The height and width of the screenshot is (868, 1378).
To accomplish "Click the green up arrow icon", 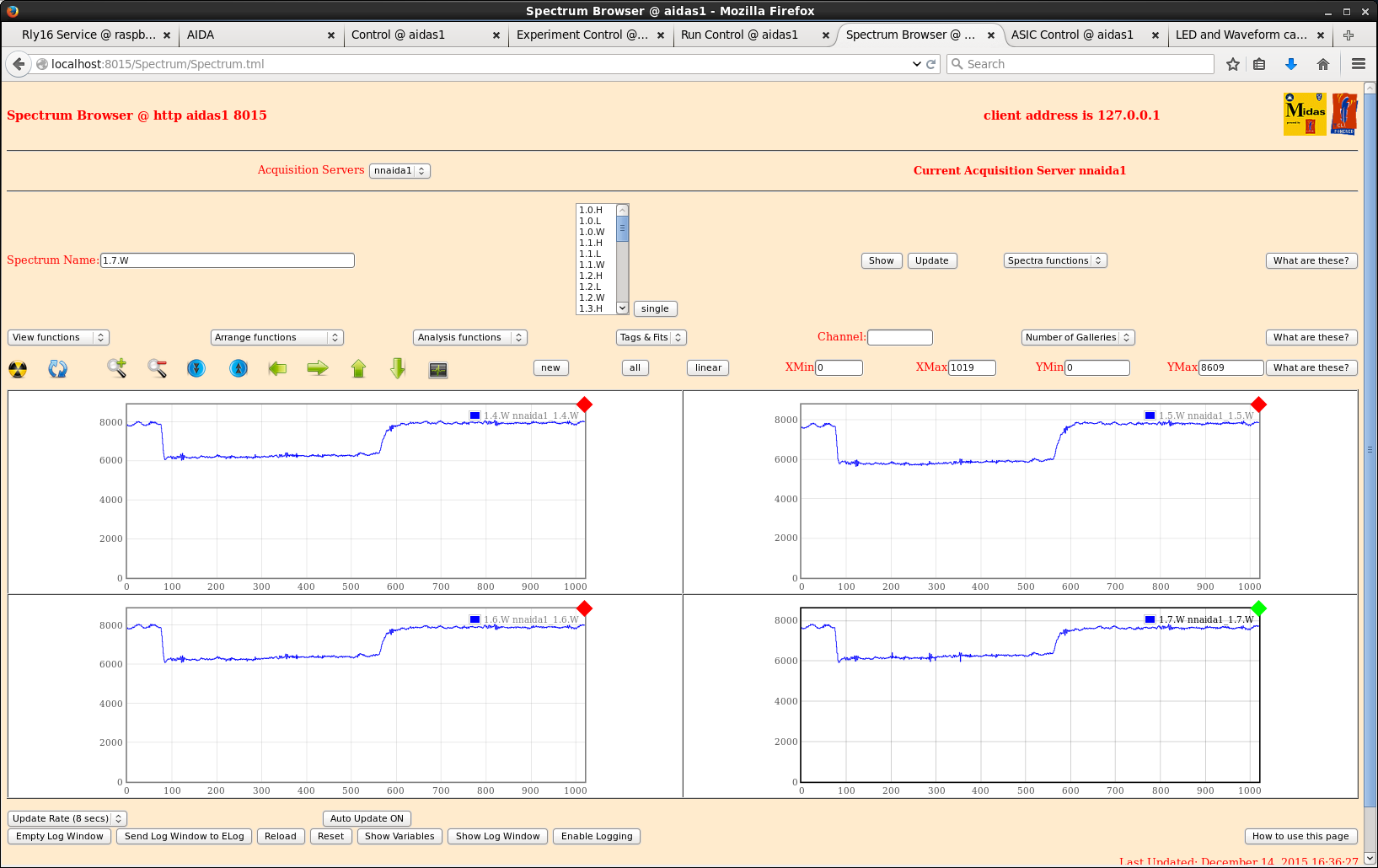I will pos(358,368).
